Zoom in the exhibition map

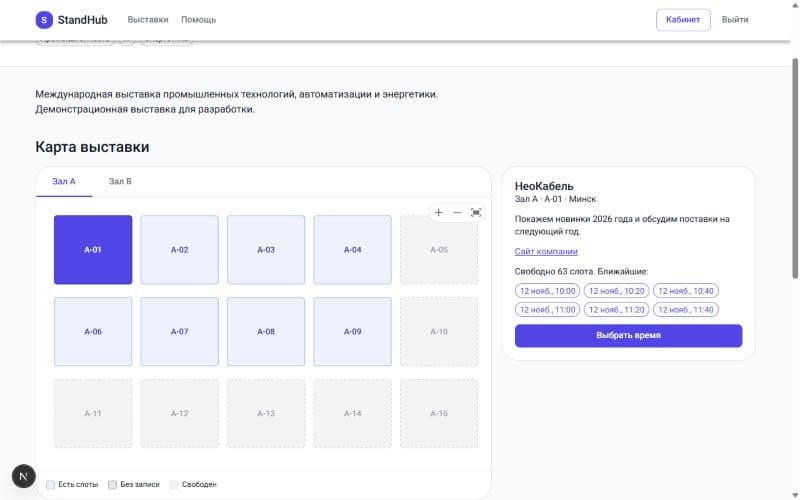coord(439,213)
